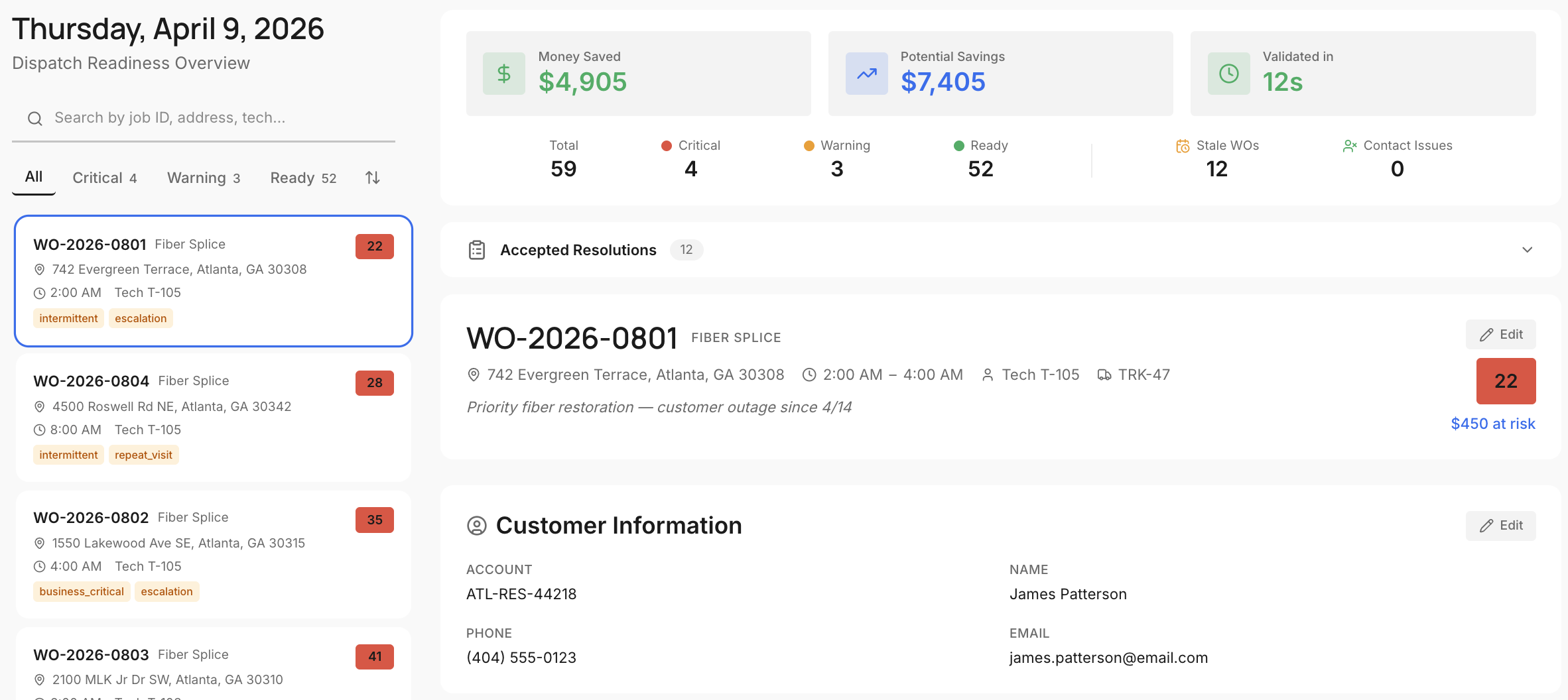Click the phone number (404) 555-0123
The image size is (1568, 700).
pyautogui.click(x=521, y=658)
